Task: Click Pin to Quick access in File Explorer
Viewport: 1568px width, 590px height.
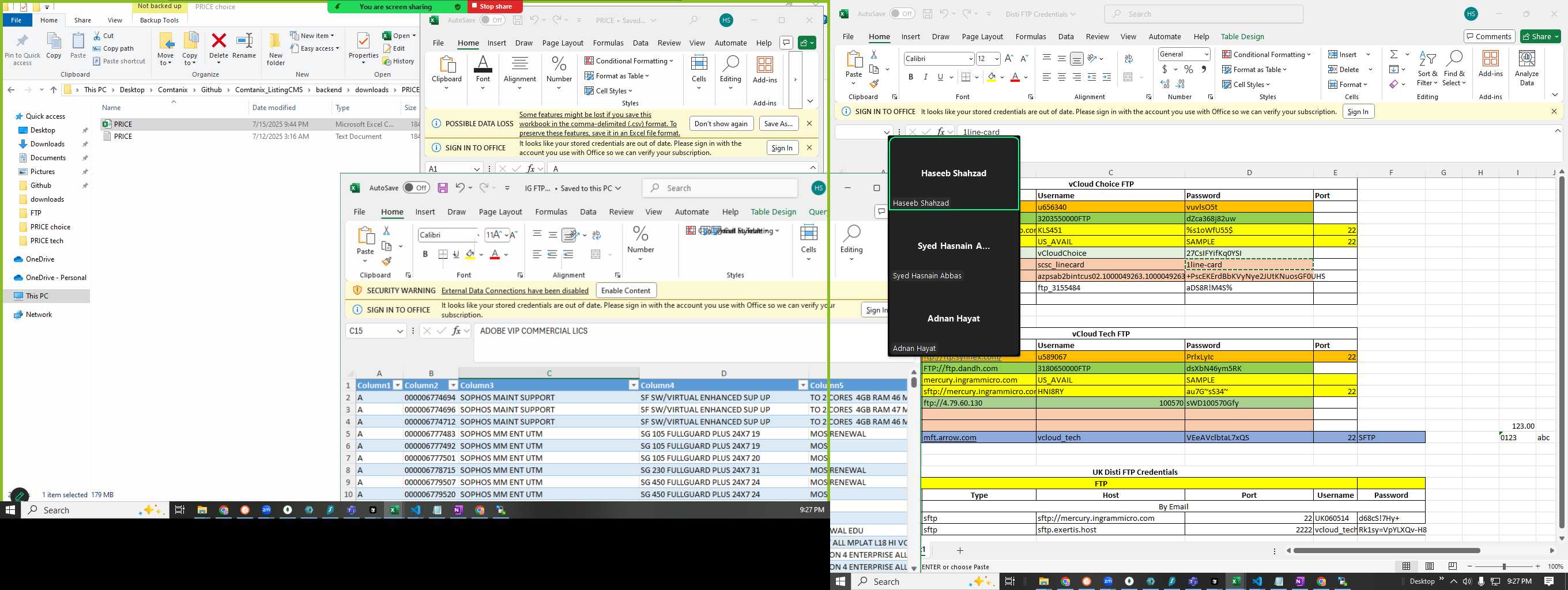Action: pos(22,50)
